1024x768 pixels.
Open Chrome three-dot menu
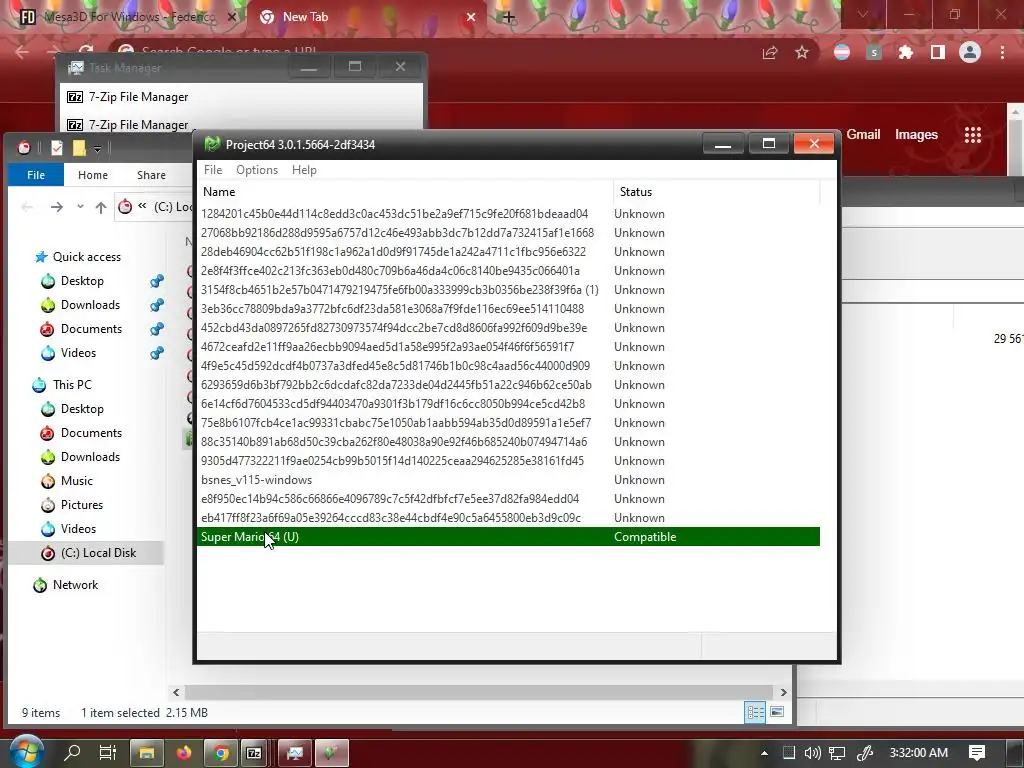click(1002, 52)
